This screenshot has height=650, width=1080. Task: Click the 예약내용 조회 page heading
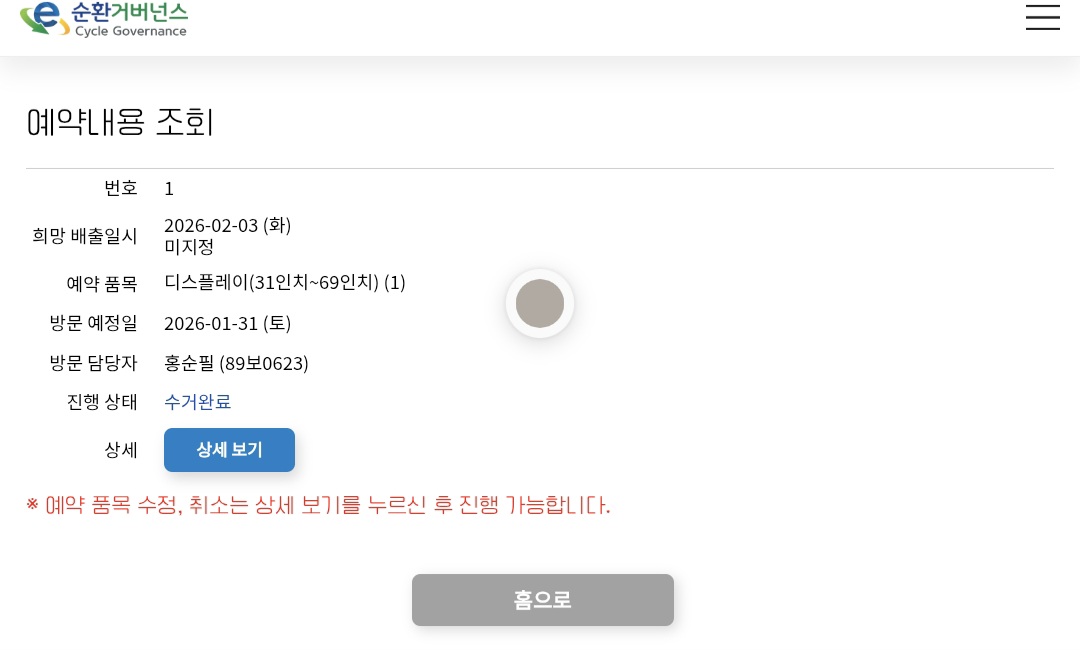120,122
